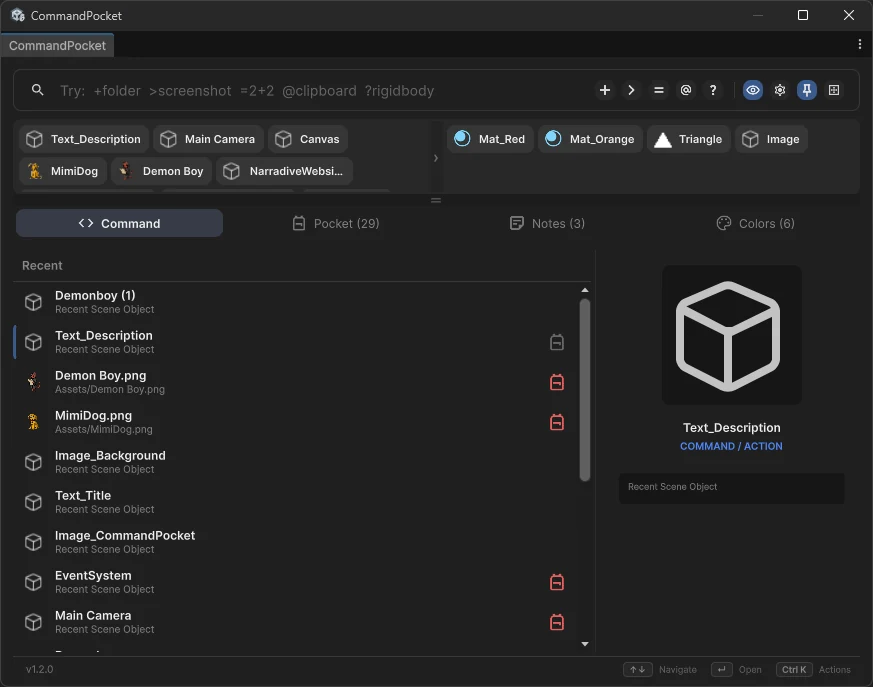Select the Mat_Orange material chip
This screenshot has height=687, width=873.
click(590, 139)
